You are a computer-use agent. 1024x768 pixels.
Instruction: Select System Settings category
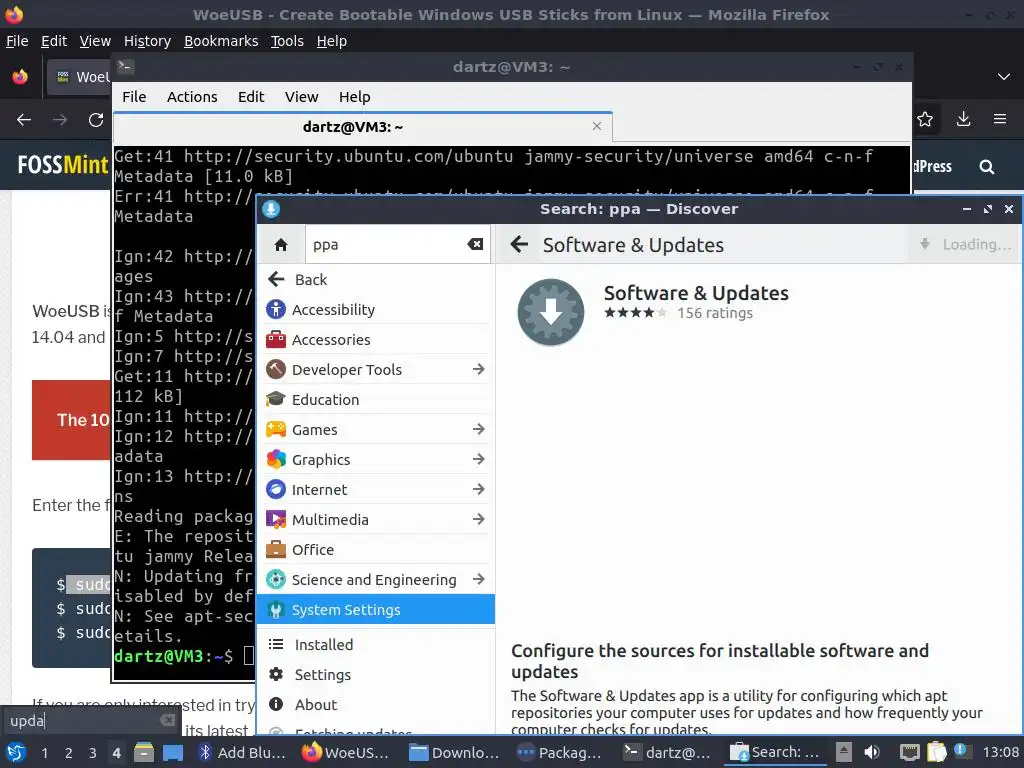pos(376,610)
